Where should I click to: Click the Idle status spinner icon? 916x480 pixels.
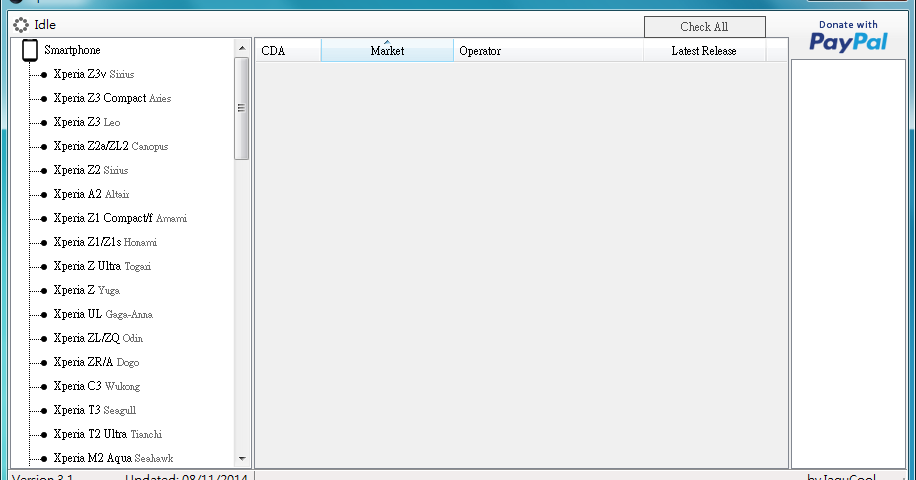[x=20, y=25]
